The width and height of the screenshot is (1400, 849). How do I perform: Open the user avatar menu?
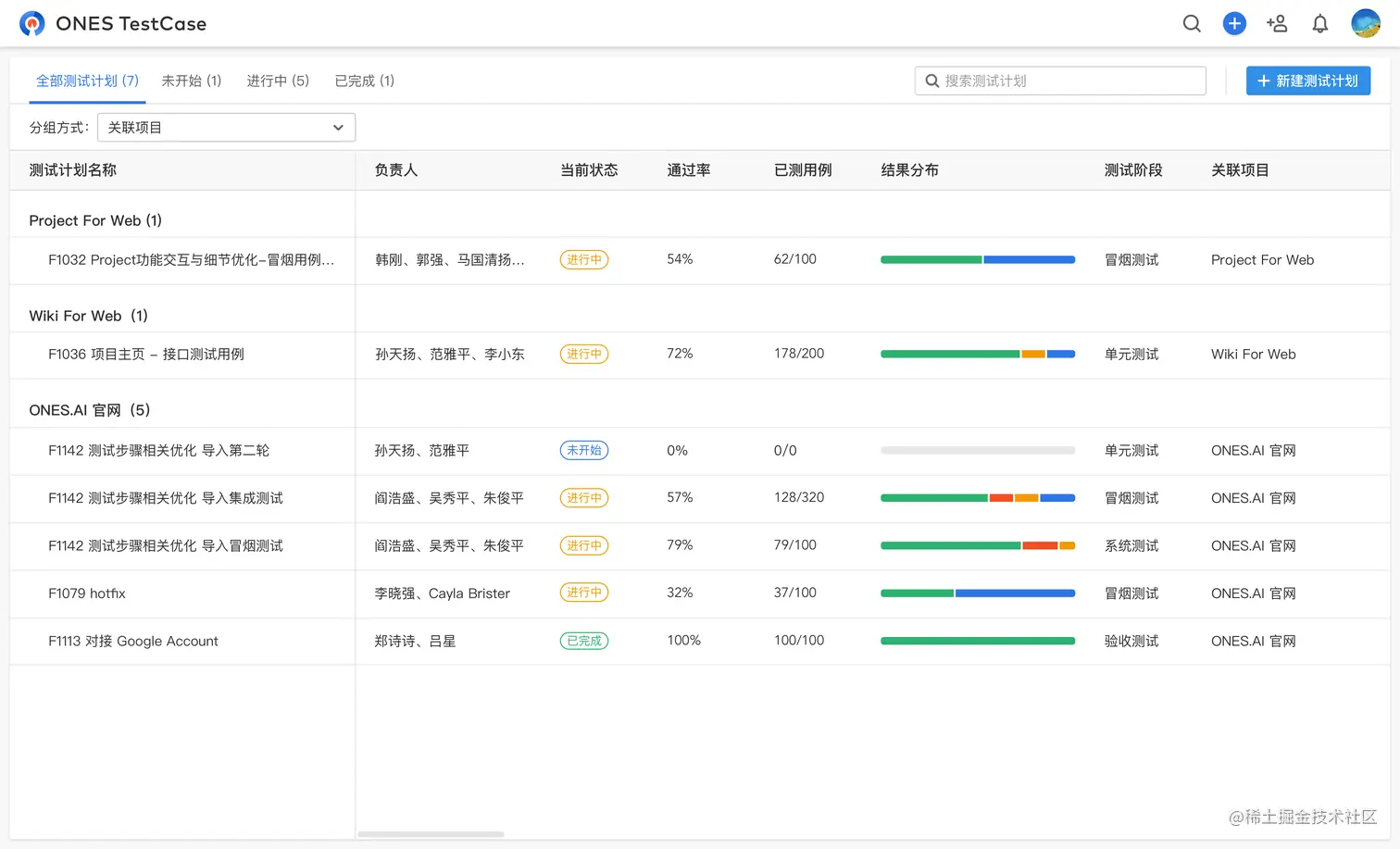click(x=1366, y=23)
